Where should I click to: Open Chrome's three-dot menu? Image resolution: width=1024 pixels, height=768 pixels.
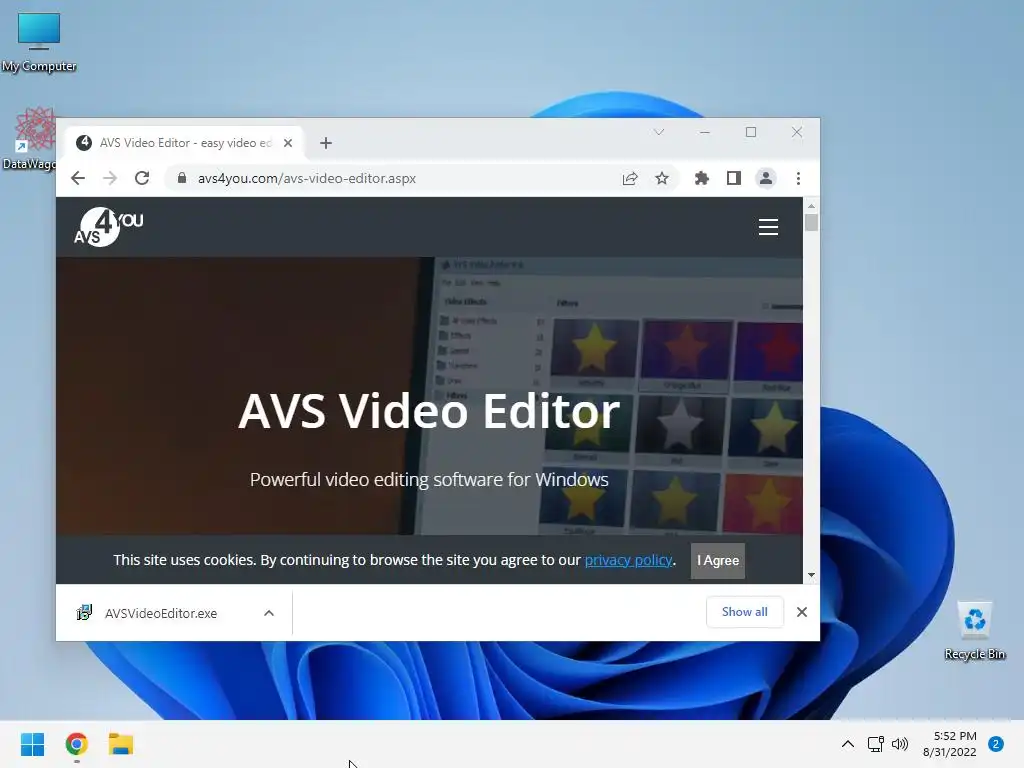click(798, 178)
